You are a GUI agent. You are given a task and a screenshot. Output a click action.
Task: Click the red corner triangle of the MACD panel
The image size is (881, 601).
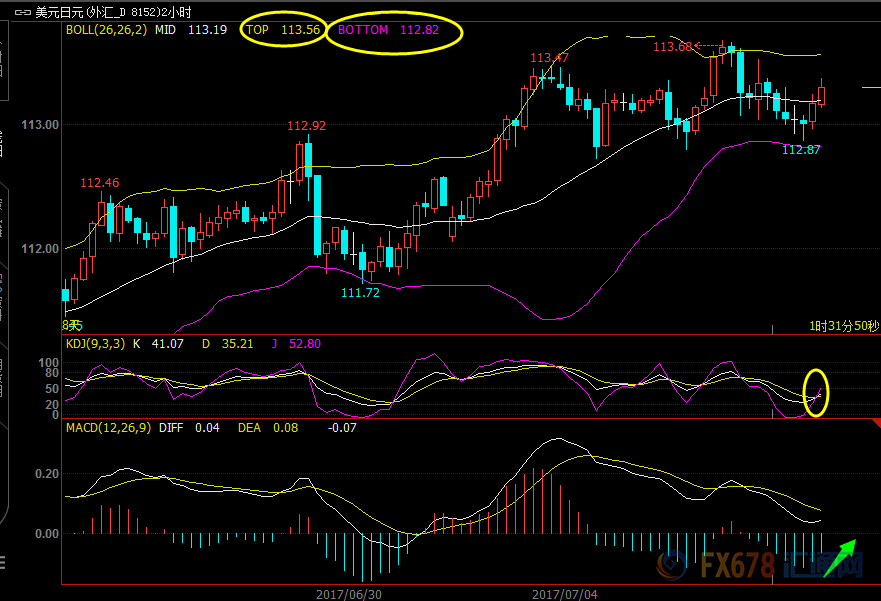[x=876, y=423]
